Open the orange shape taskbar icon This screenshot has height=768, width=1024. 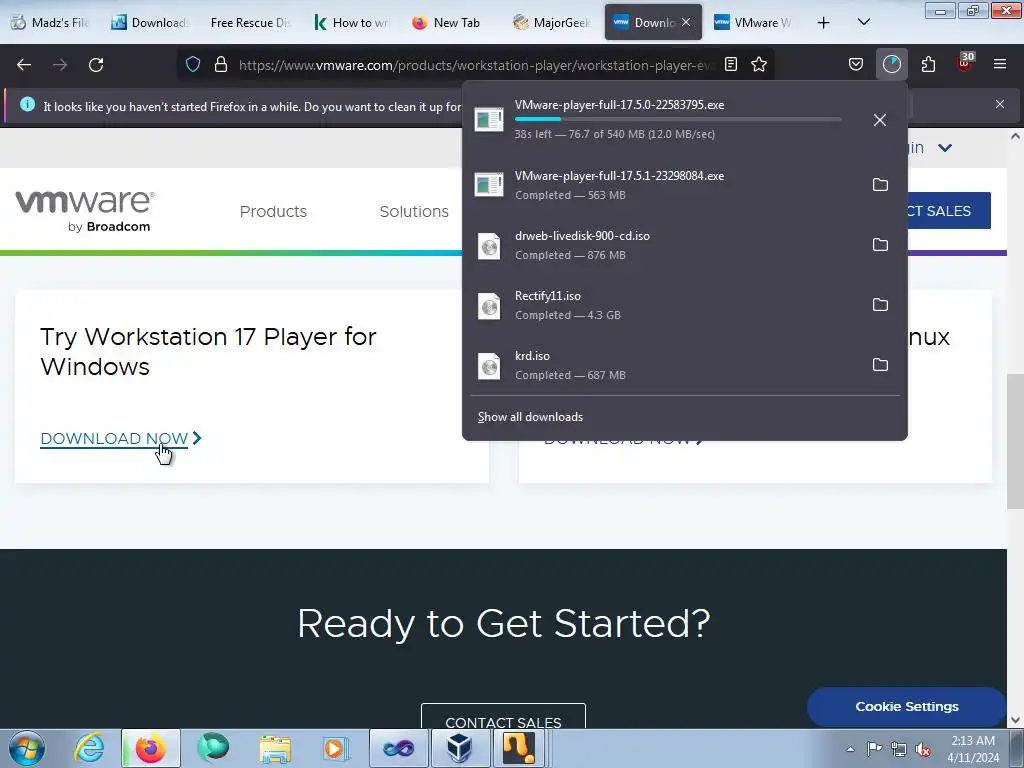click(x=520, y=748)
